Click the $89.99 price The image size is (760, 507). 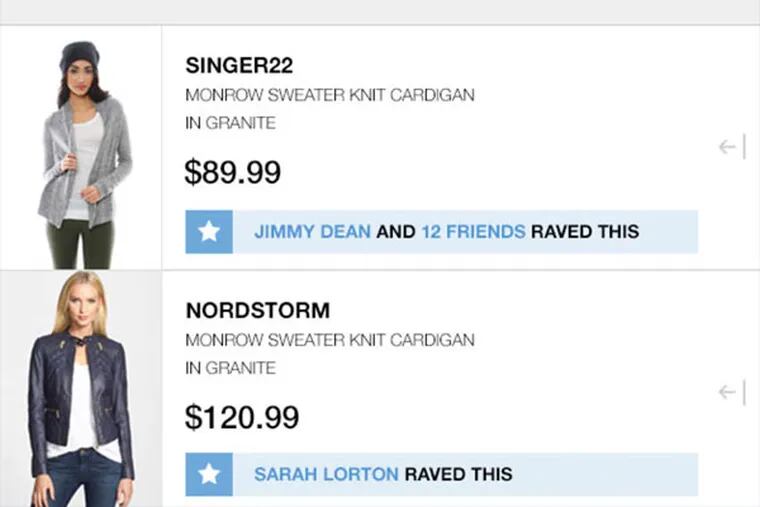pyautogui.click(x=232, y=172)
